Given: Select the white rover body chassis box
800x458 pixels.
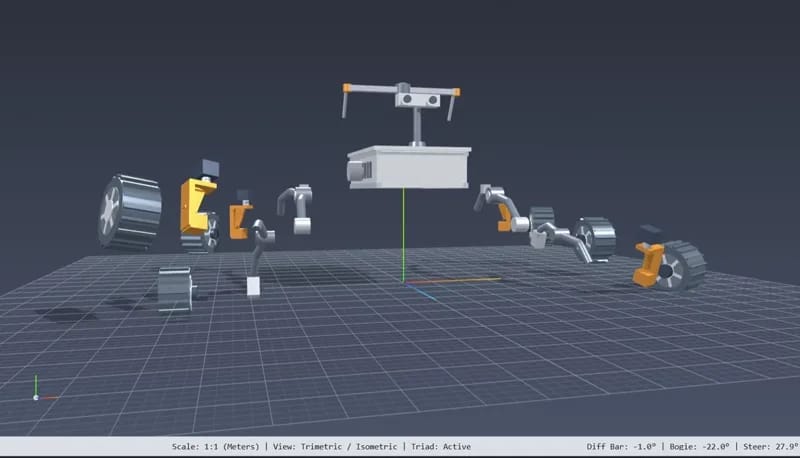Looking at the screenshot, I should point(409,167).
